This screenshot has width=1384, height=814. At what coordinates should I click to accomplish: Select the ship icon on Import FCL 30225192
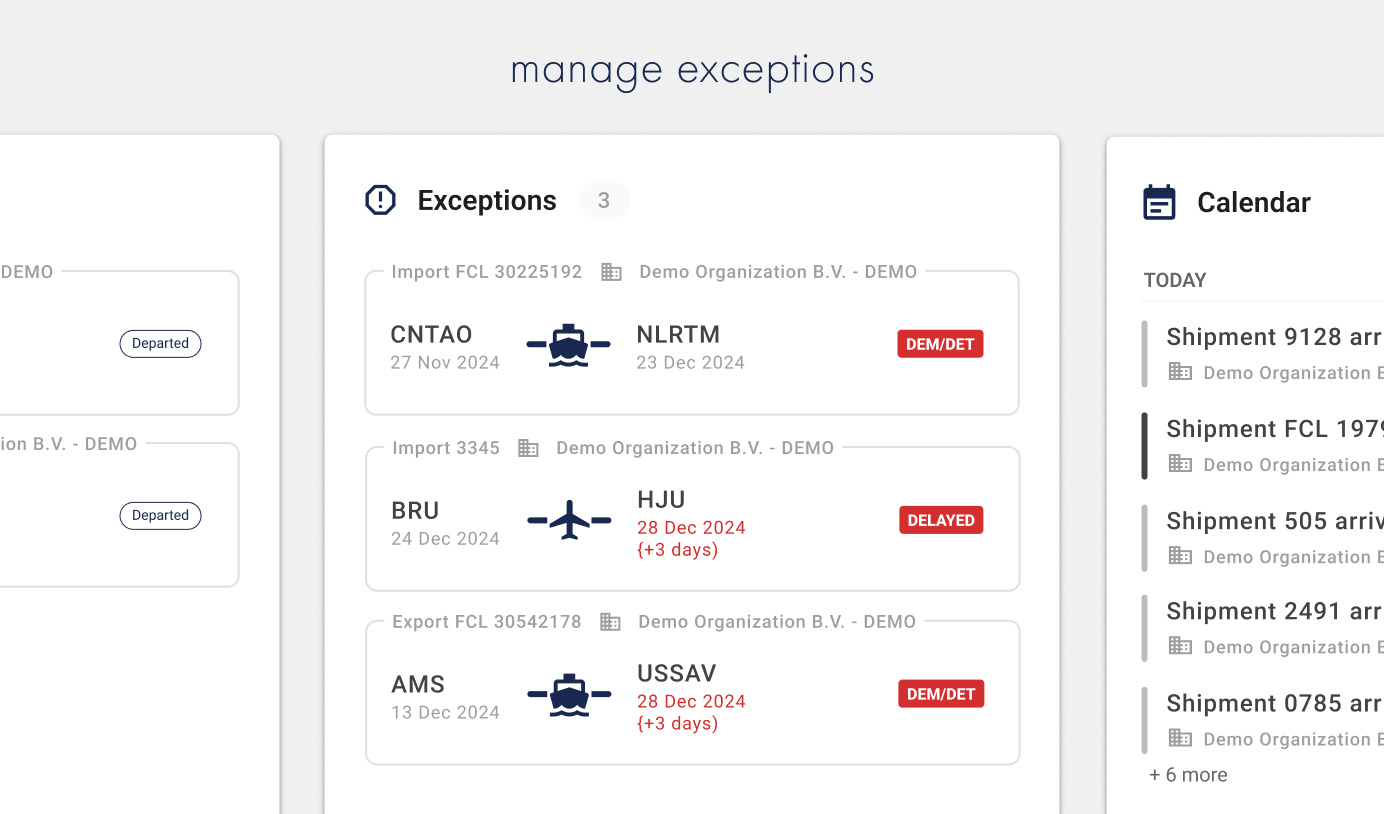click(x=568, y=343)
